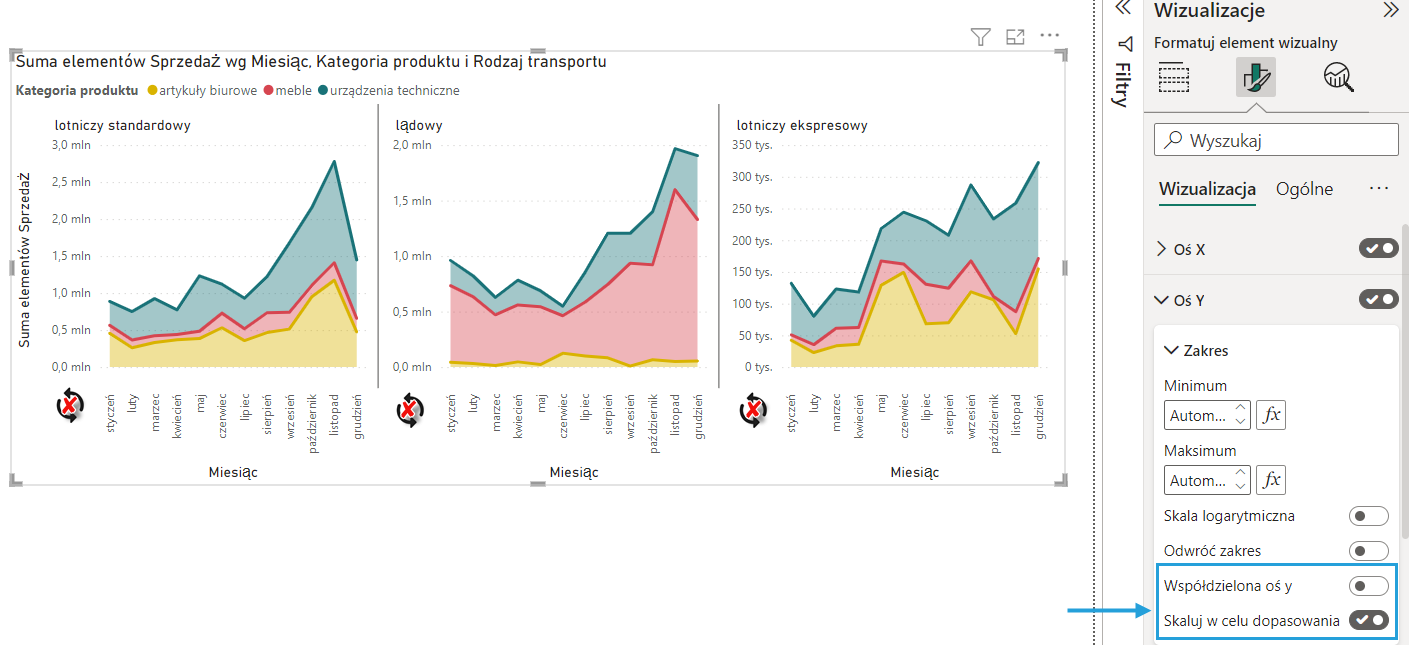Select the Wizualizacja tab
Screen dimensions: 1409x645
[x=1207, y=189]
